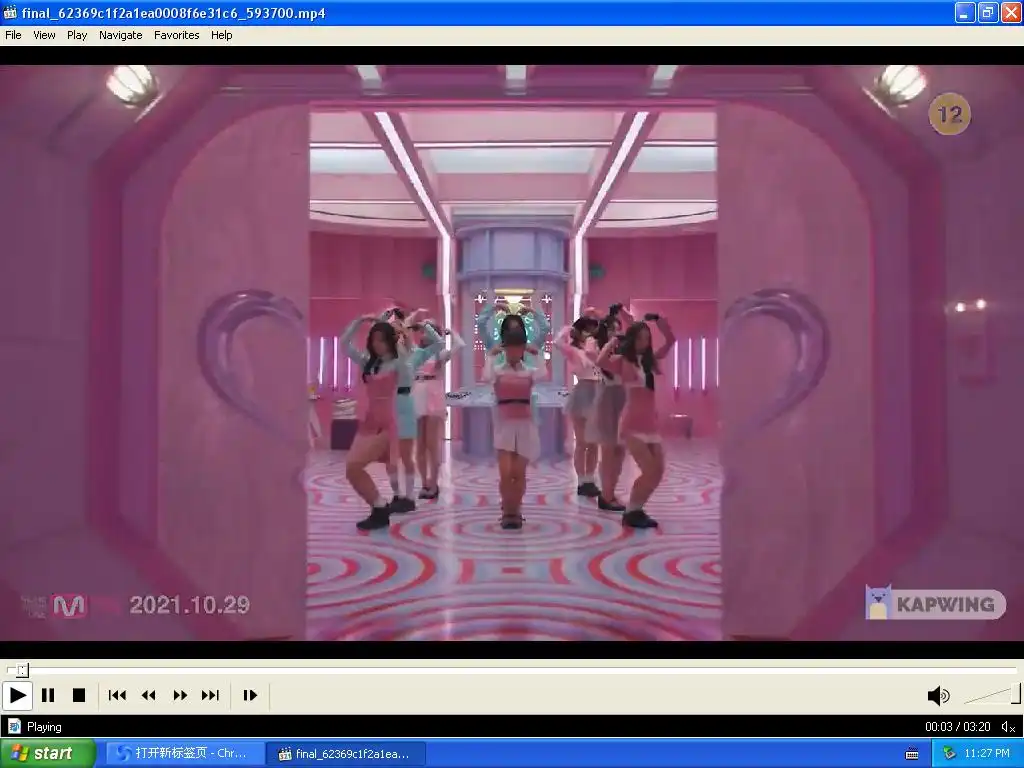Pause the video playback
1024x768 pixels.
[x=48, y=696]
